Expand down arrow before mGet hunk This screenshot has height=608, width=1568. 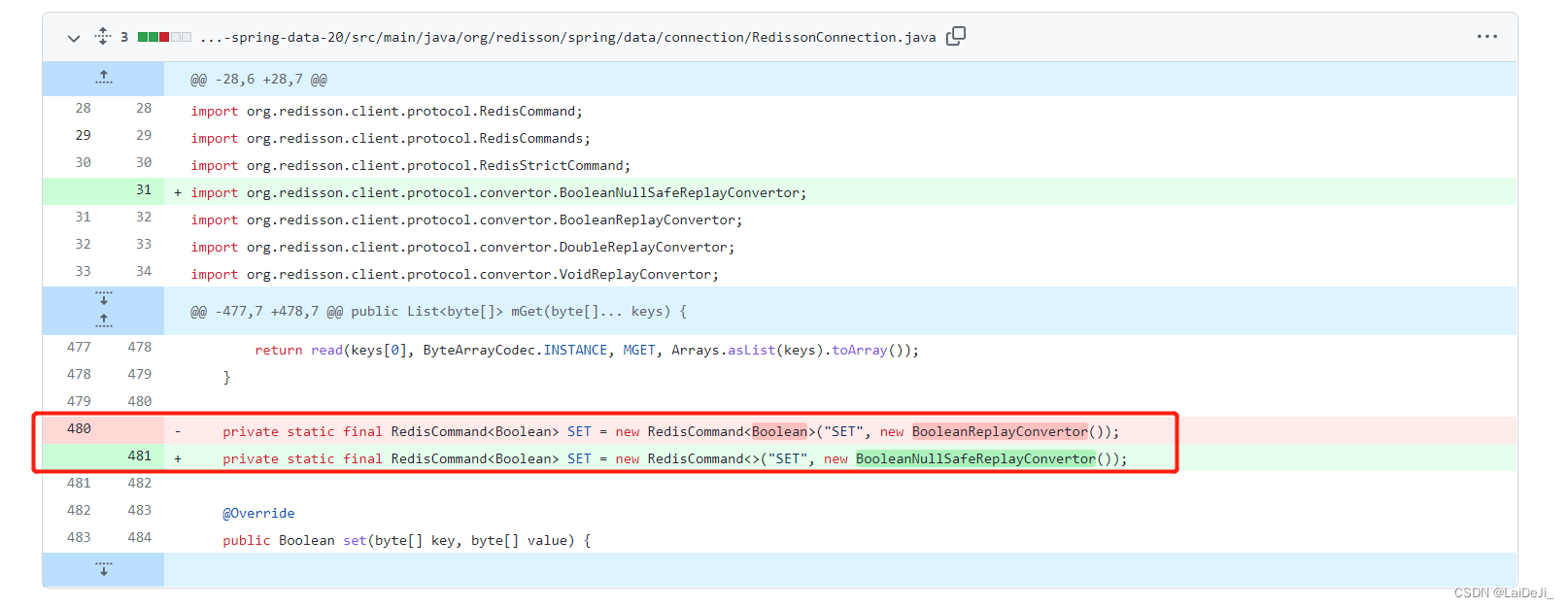point(104,297)
